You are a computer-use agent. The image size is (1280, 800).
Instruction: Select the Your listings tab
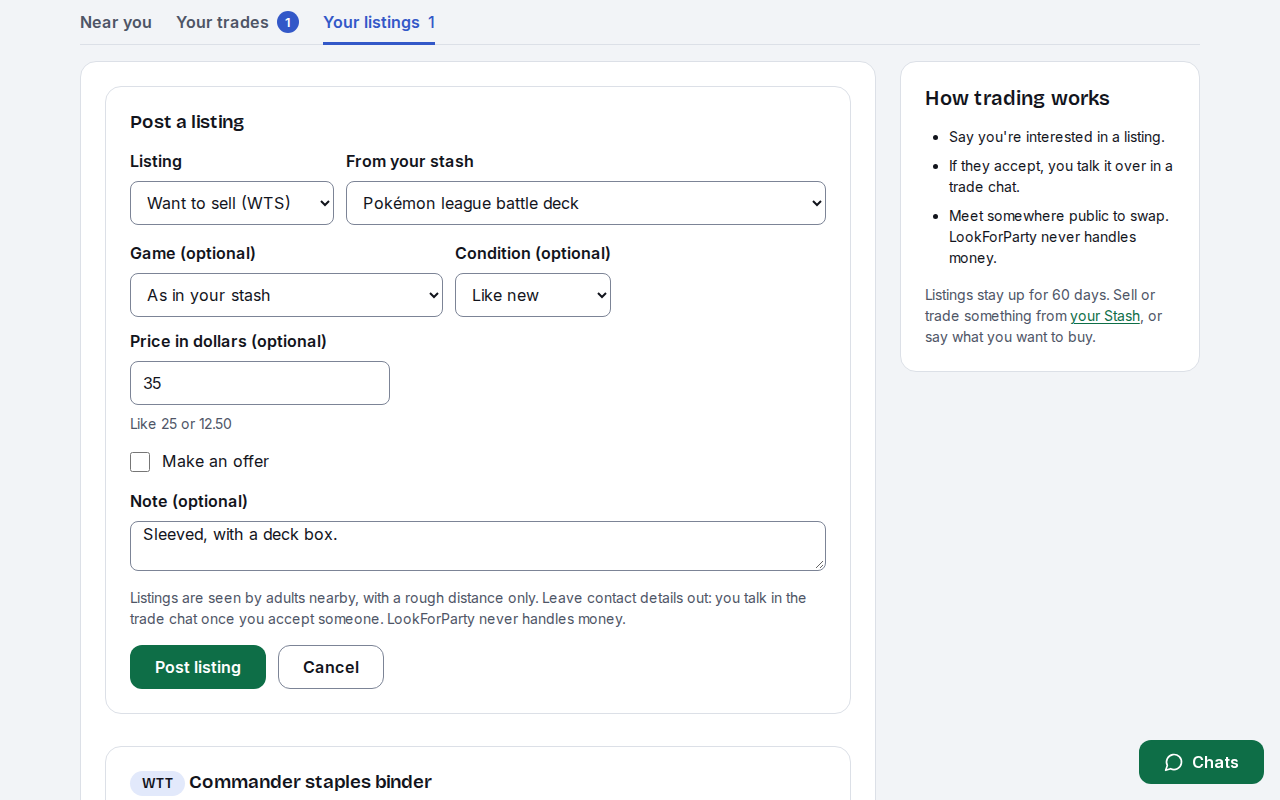(379, 22)
